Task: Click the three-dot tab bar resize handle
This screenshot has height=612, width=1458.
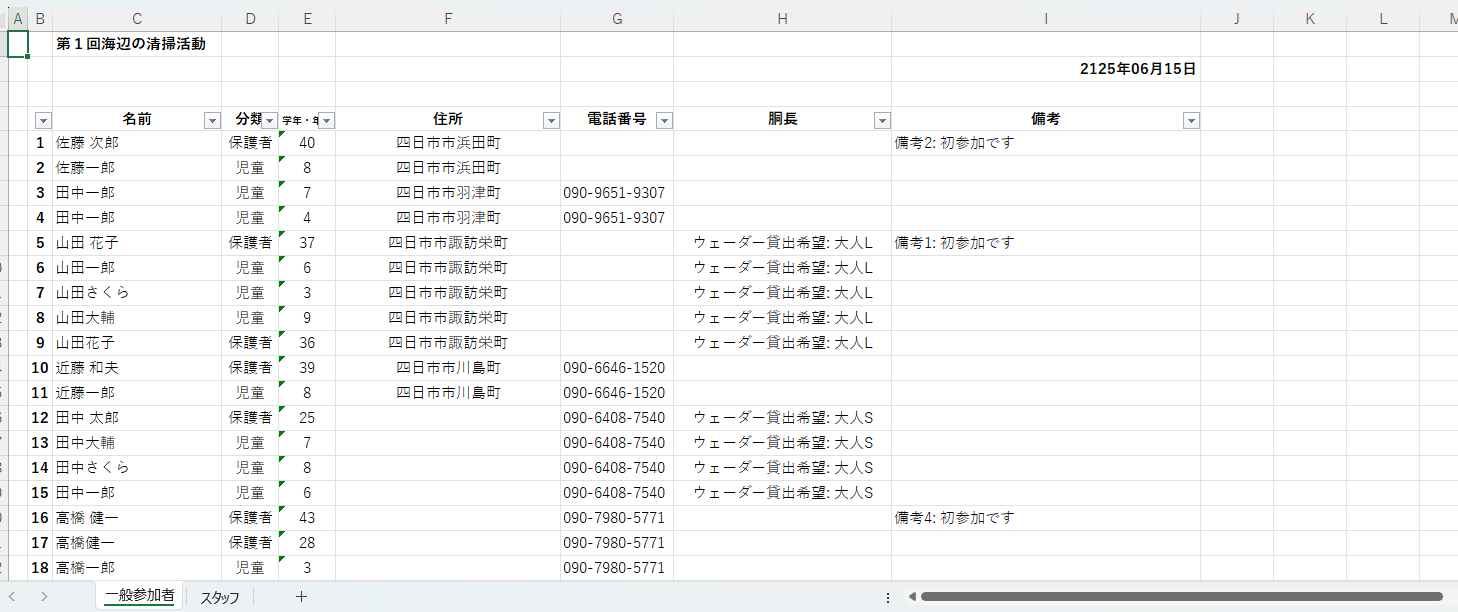Action: click(888, 597)
